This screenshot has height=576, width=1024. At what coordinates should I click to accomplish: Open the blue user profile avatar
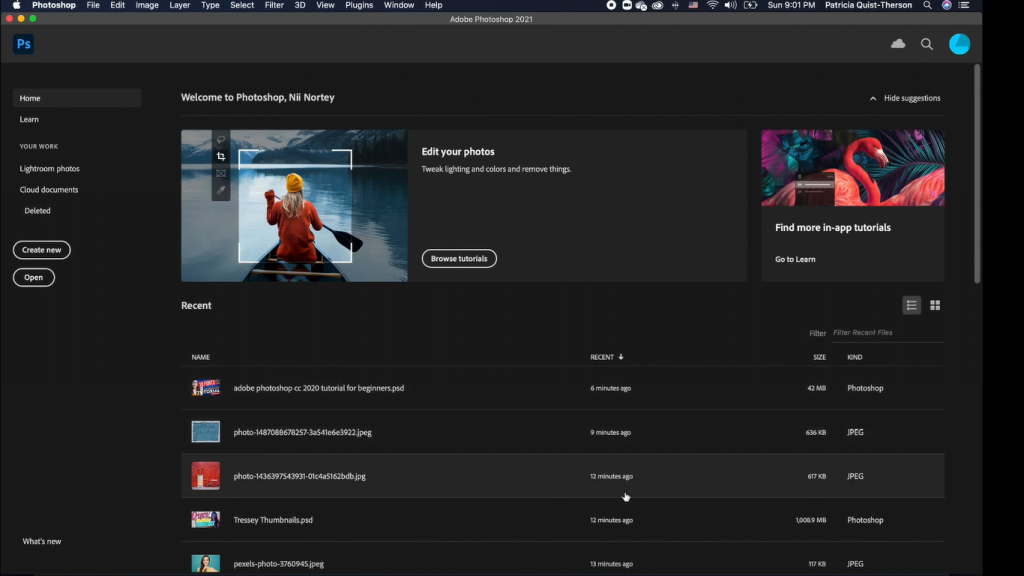959,44
